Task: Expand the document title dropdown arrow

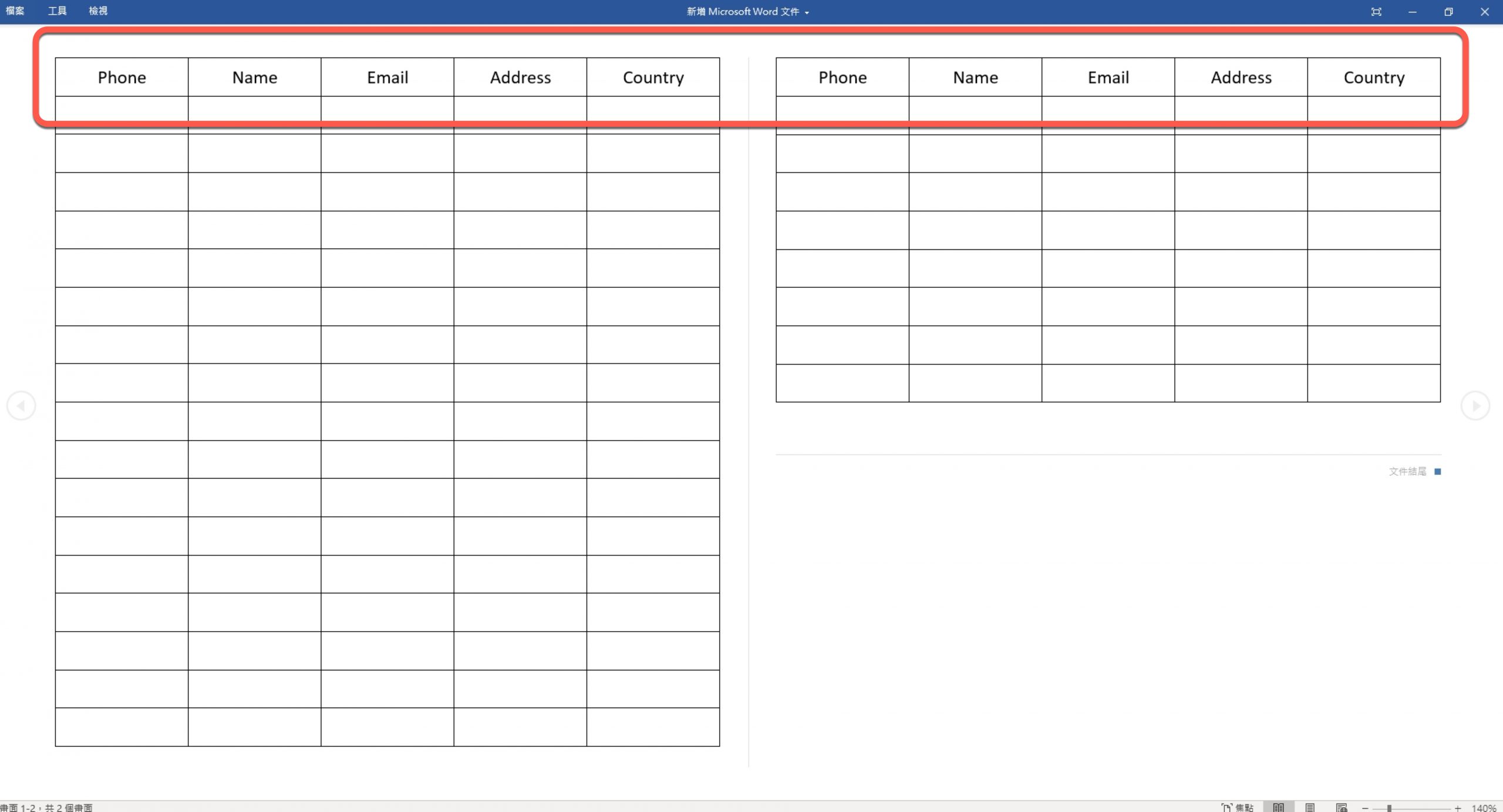Action: 807,12
